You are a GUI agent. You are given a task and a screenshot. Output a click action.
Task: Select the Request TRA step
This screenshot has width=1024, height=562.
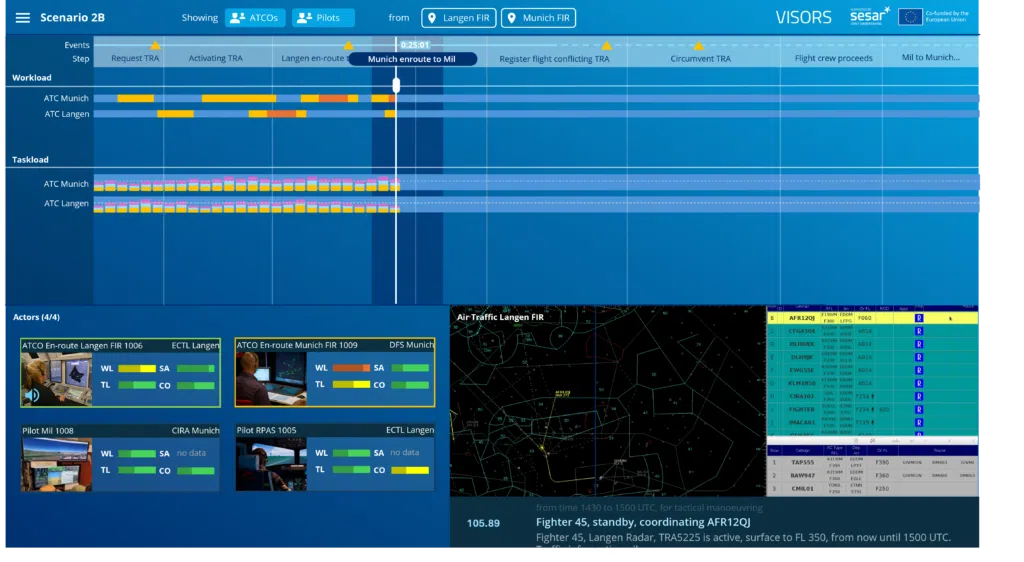pos(135,58)
